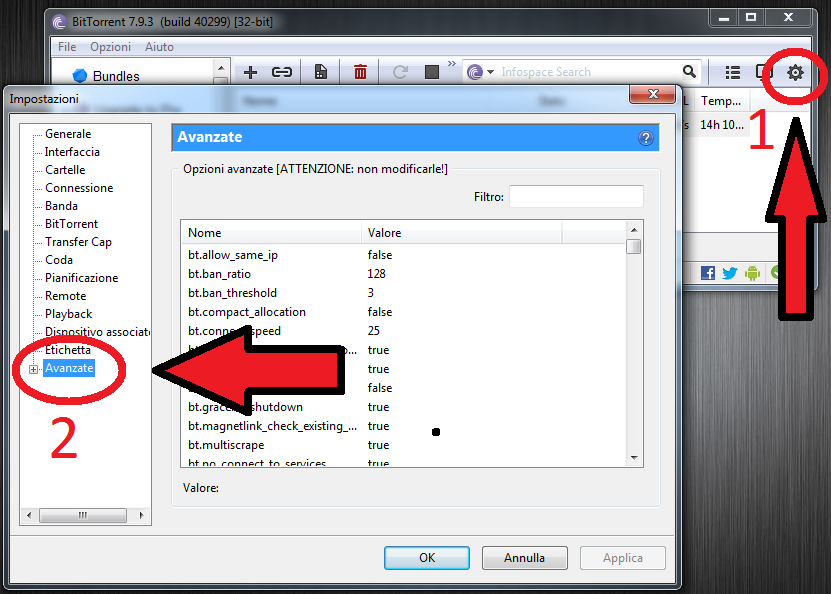Image resolution: width=831 pixels, height=594 pixels.
Task: Click the Start Torrent refresh arrow icon
Action: (400, 72)
